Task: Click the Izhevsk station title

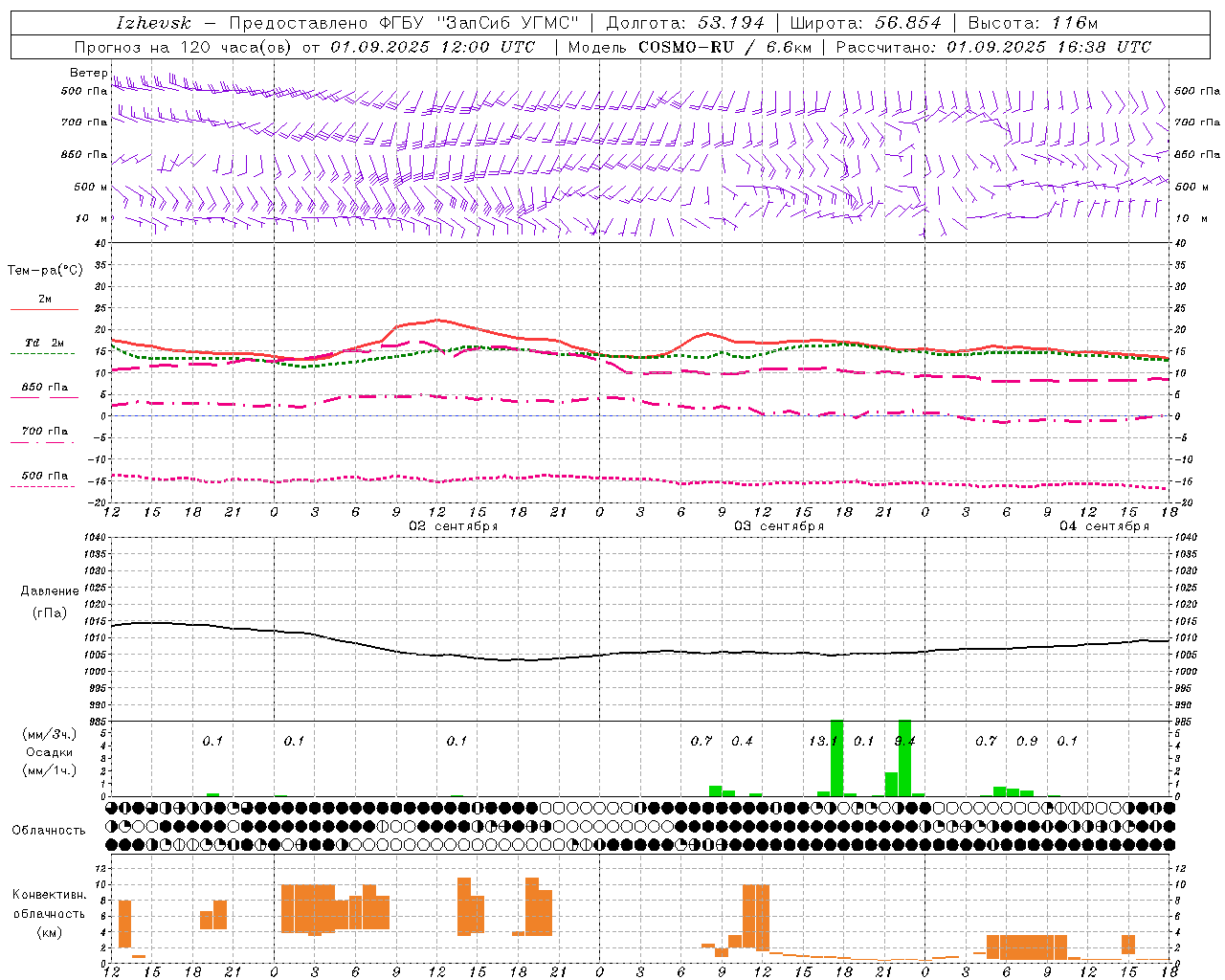Action: coord(153,23)
